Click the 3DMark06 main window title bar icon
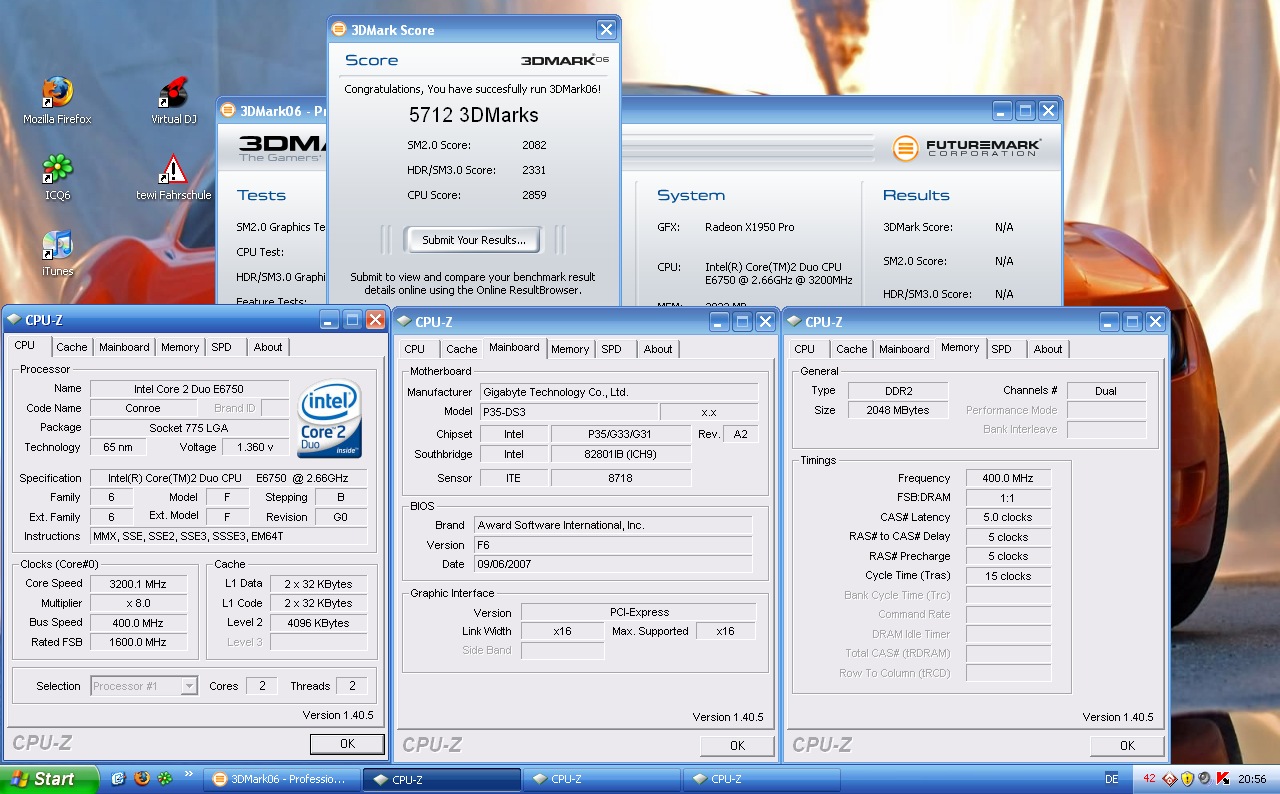The image size is (1280, 794). [x=228, y=110]
